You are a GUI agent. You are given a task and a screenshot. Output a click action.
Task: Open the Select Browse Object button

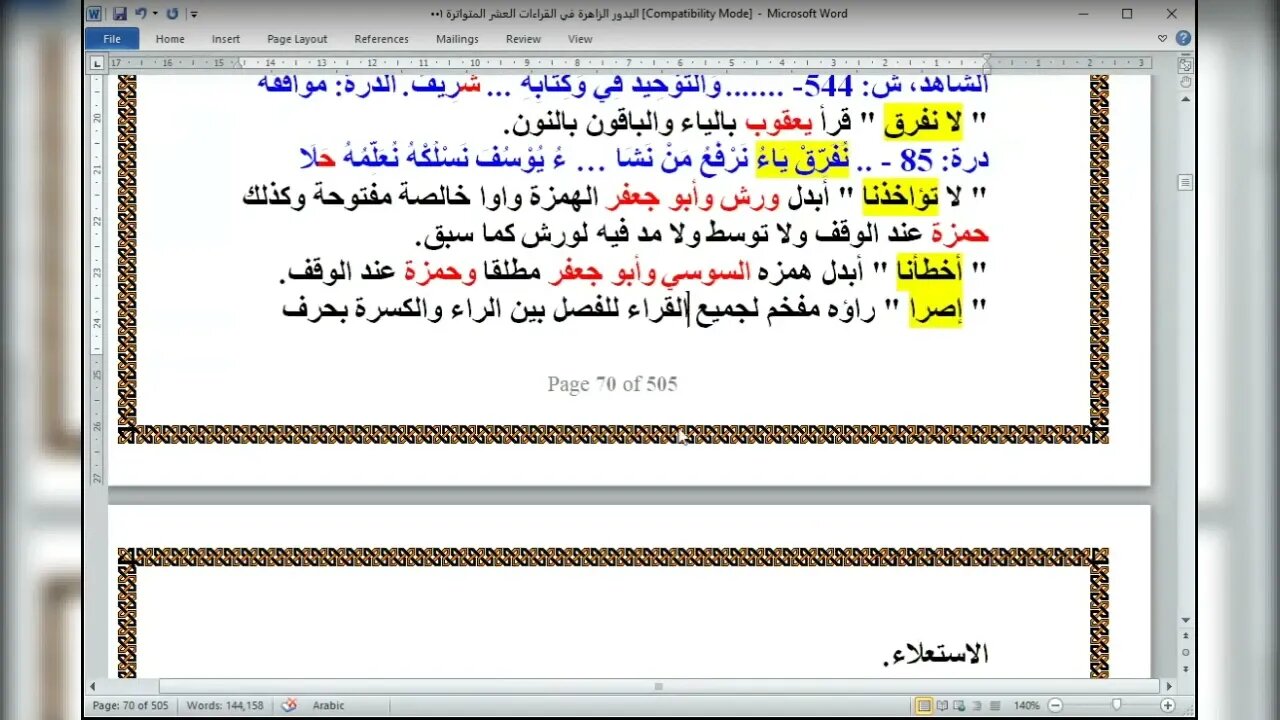(1185, 652)
